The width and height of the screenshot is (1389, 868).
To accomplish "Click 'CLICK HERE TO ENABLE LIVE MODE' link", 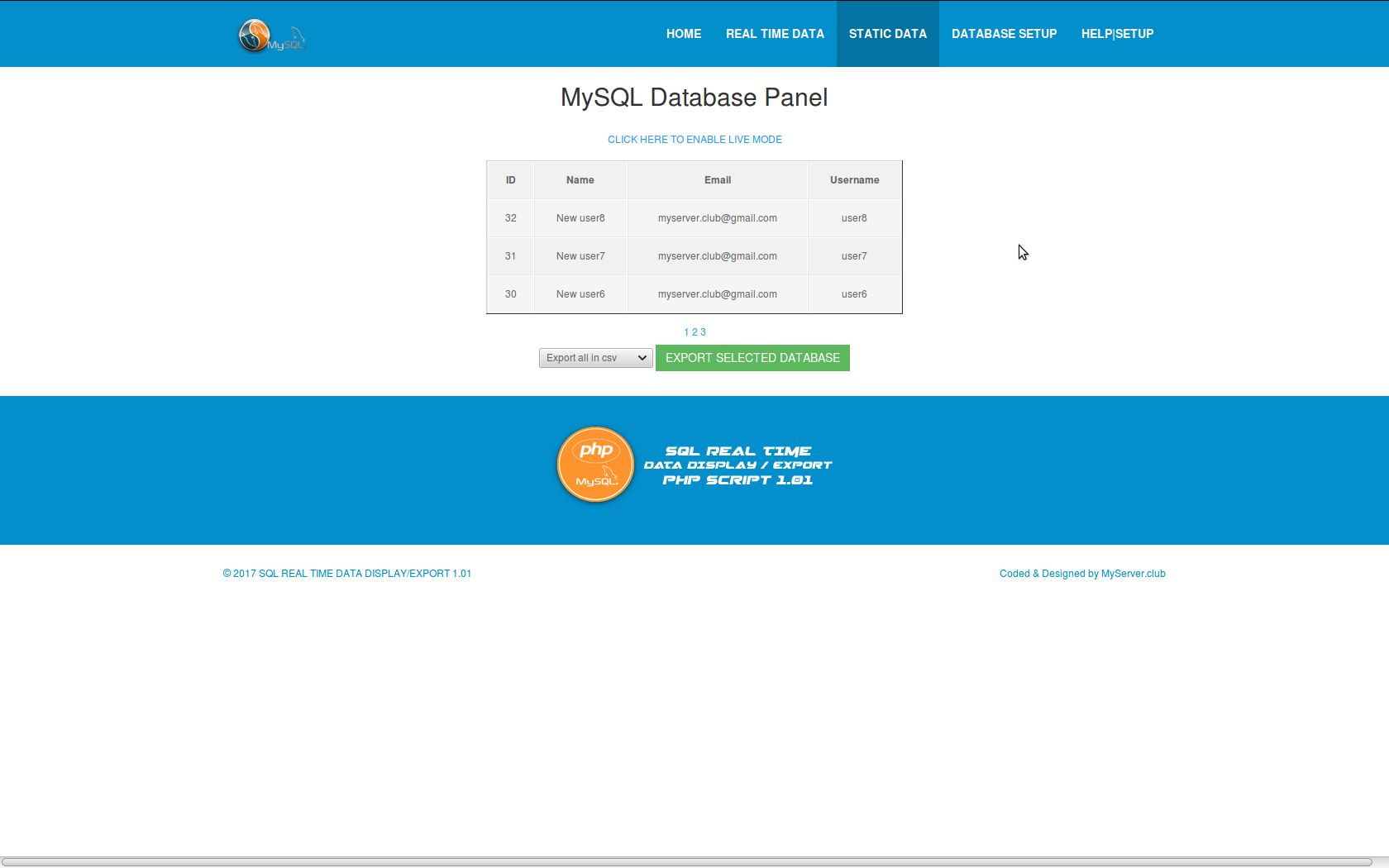I will click(x=694, y=140).
